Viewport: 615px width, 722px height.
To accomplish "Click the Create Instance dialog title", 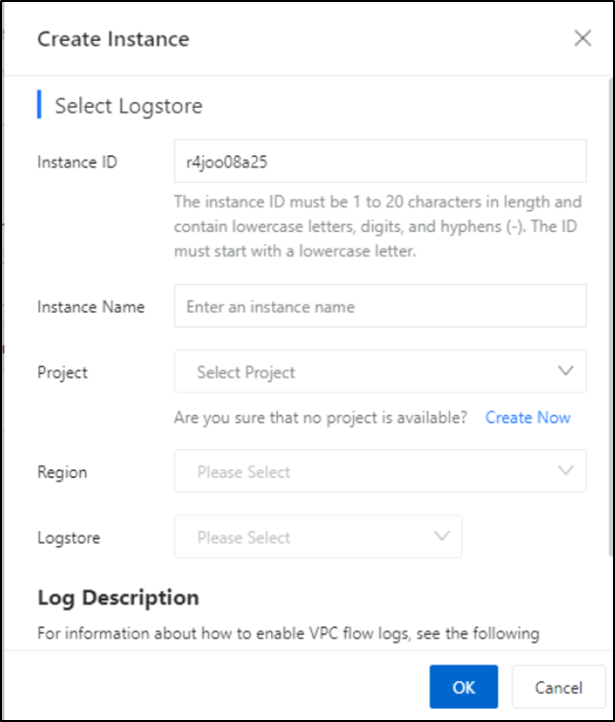I will pyautogui.click(x=113, y=39).
